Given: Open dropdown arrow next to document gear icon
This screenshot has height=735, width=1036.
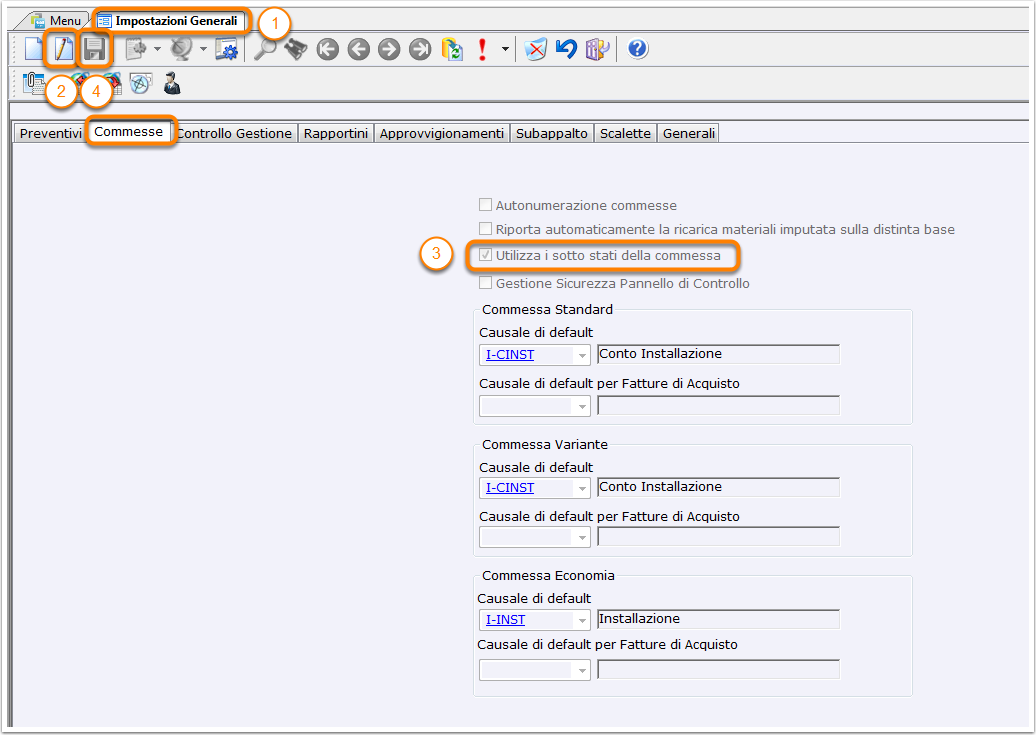Looking at the screenshot, I should point(157,50).
